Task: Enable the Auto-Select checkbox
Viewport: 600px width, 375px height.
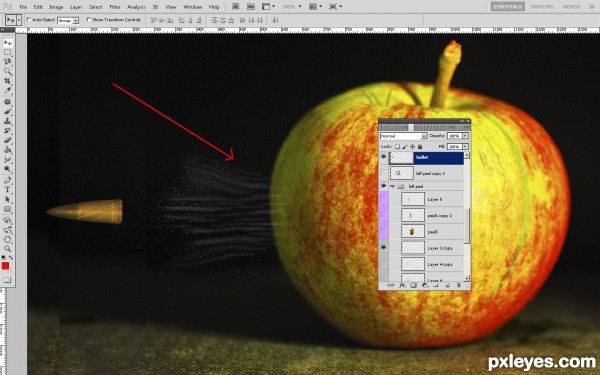Action: click(x=29, y=20)
